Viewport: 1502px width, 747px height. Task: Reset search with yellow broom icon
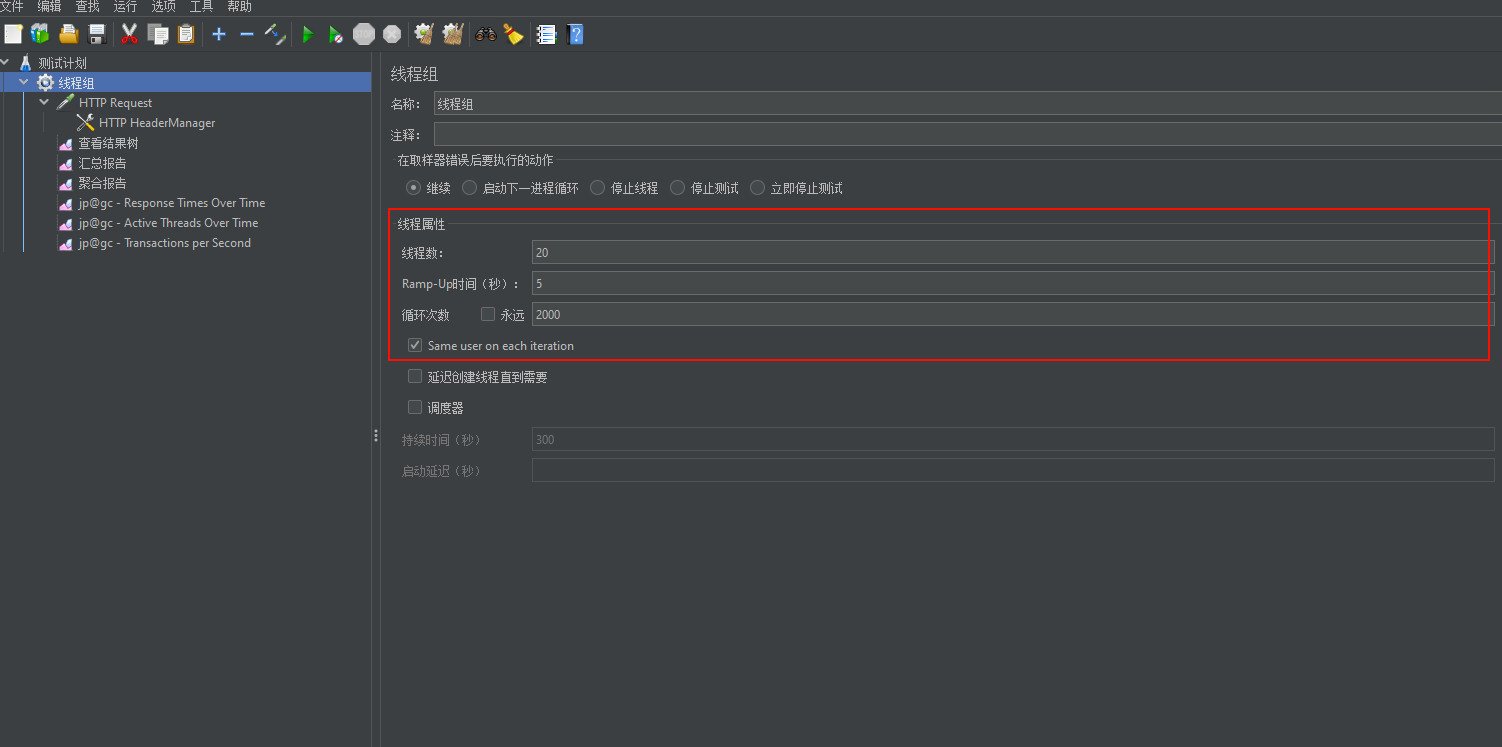(513, 34)
